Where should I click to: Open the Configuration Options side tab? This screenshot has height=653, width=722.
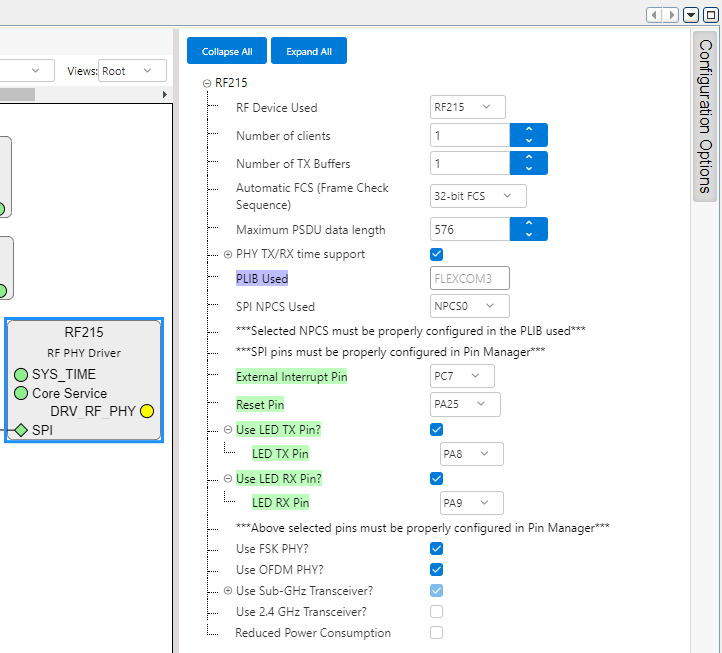pyautogui.click(x=705, y=116)
